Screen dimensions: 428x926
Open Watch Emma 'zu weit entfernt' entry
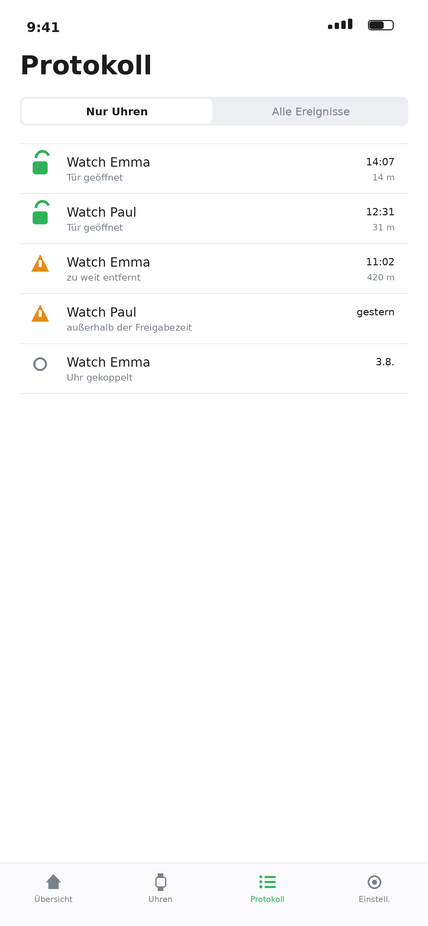pos(214,269)
